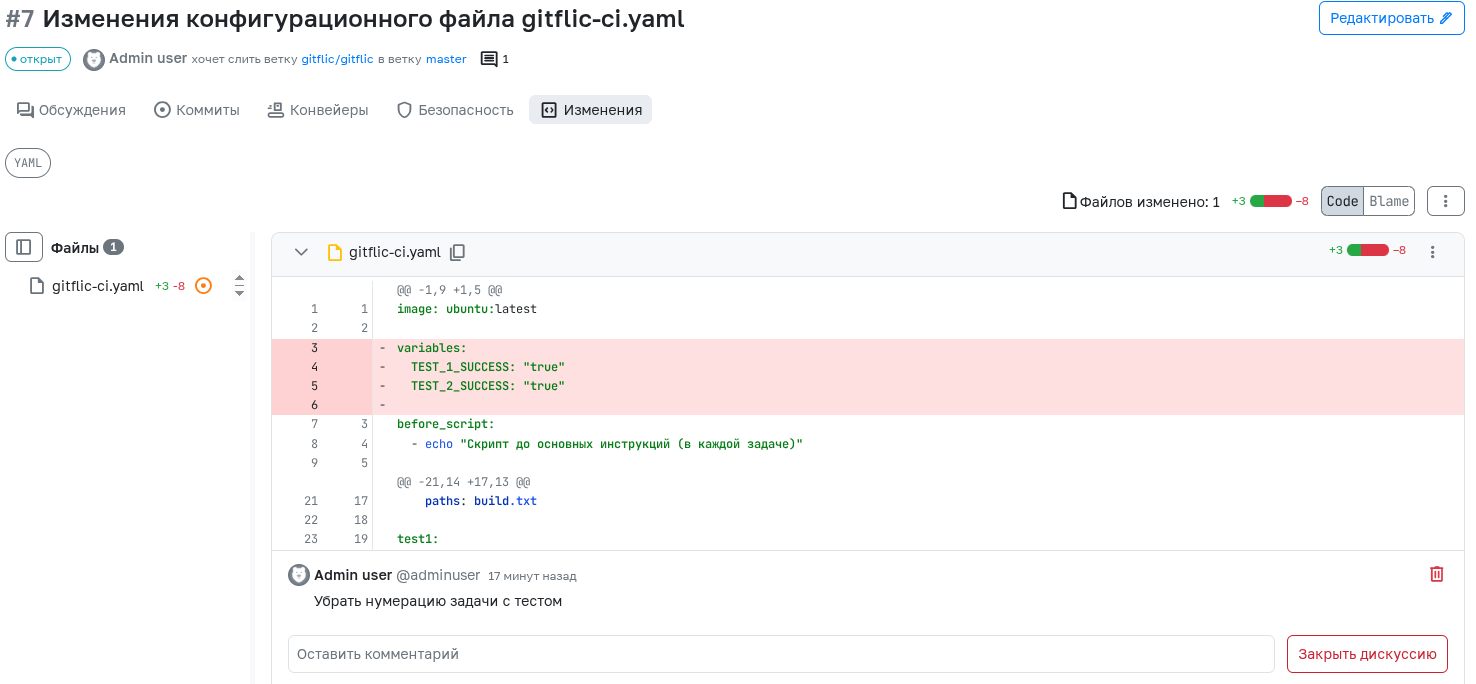Click the copy file path icon next to gitflic-ci.yaml
Image resolution: width=1476 pixels, height=684 pixels.
(x=457, y=252)
